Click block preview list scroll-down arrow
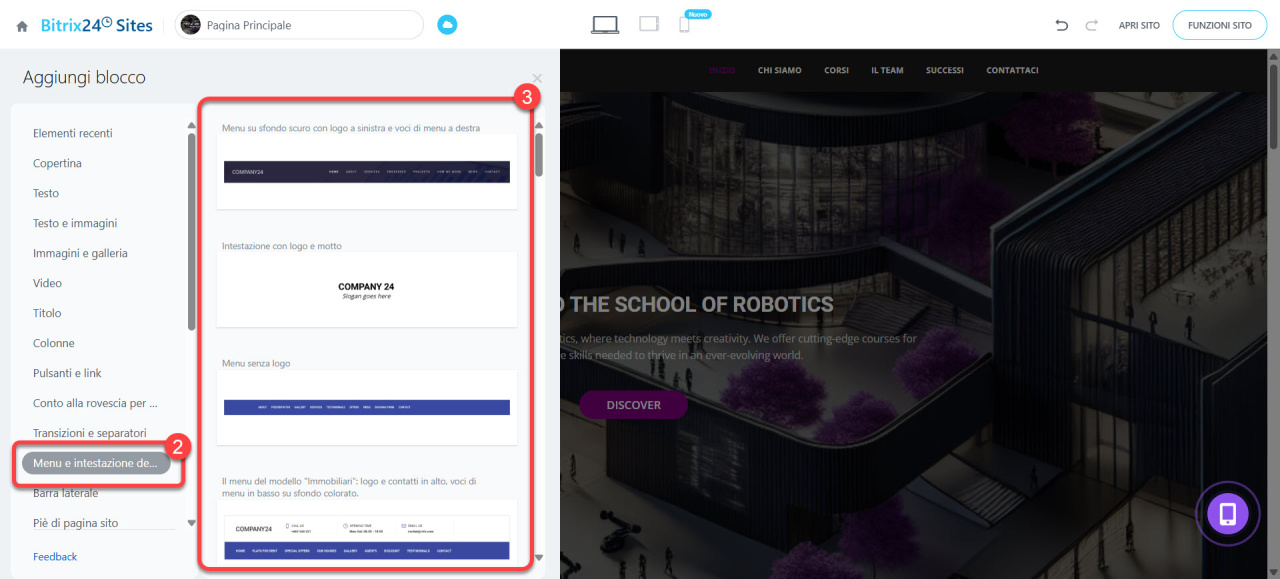The width and height of the screenshot is (1280, 579). tap(539, 558)
